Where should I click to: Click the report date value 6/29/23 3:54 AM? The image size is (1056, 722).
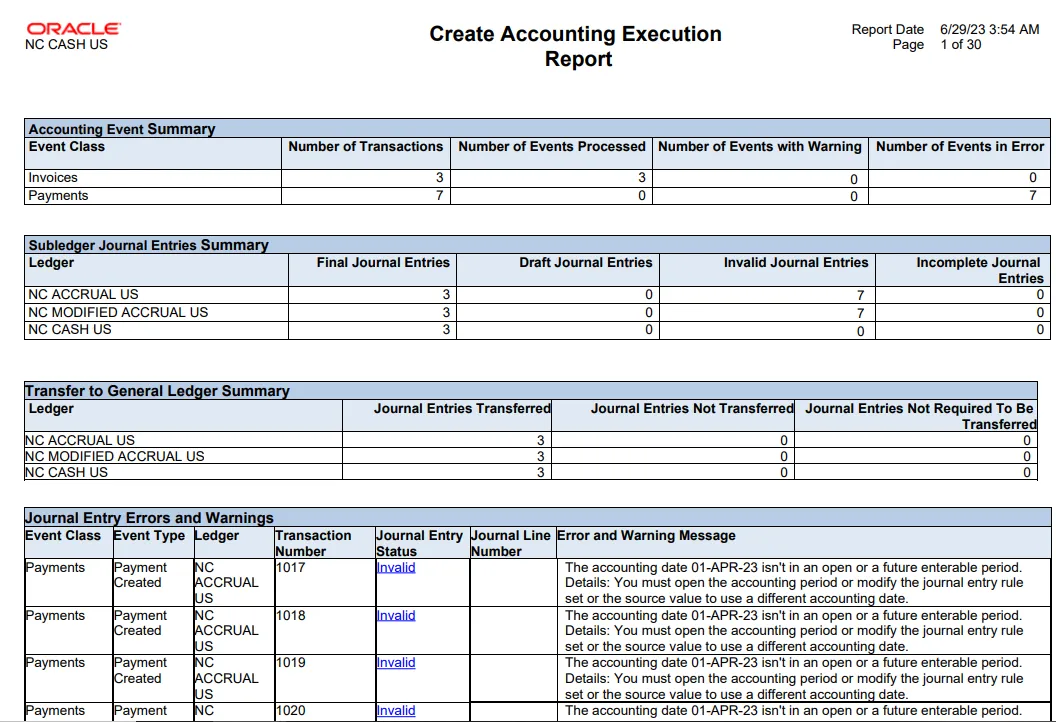(x=989, y=29)
